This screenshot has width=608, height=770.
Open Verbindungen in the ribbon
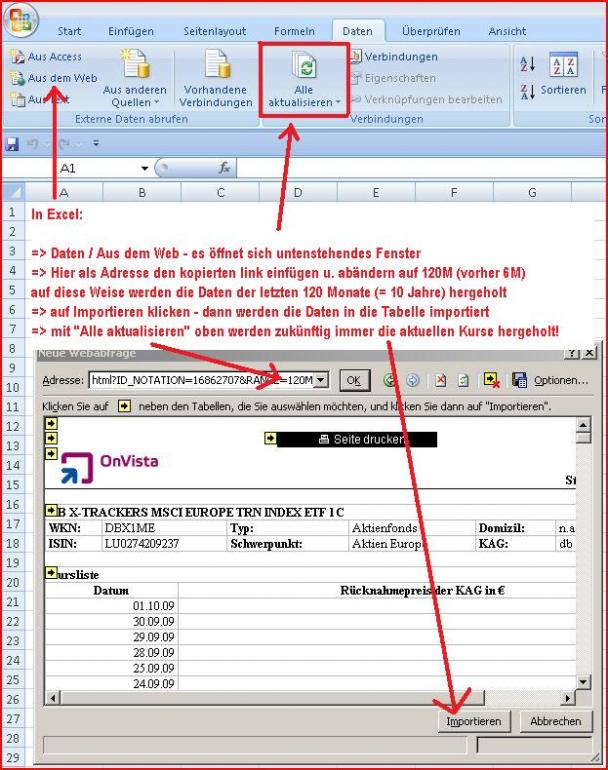[394, 56]
